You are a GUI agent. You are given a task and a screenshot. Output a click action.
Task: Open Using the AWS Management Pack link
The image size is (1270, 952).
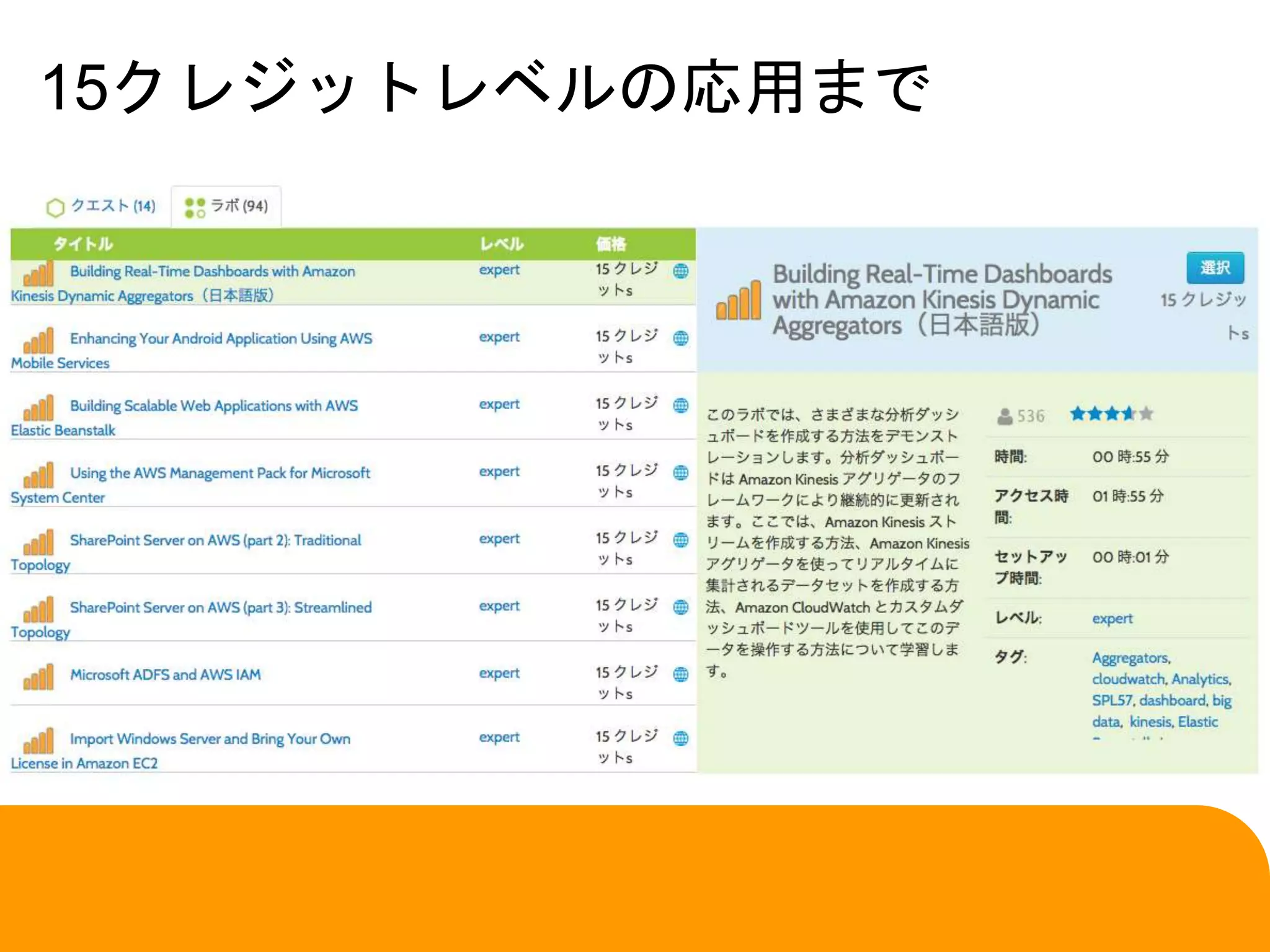(190, 485)
